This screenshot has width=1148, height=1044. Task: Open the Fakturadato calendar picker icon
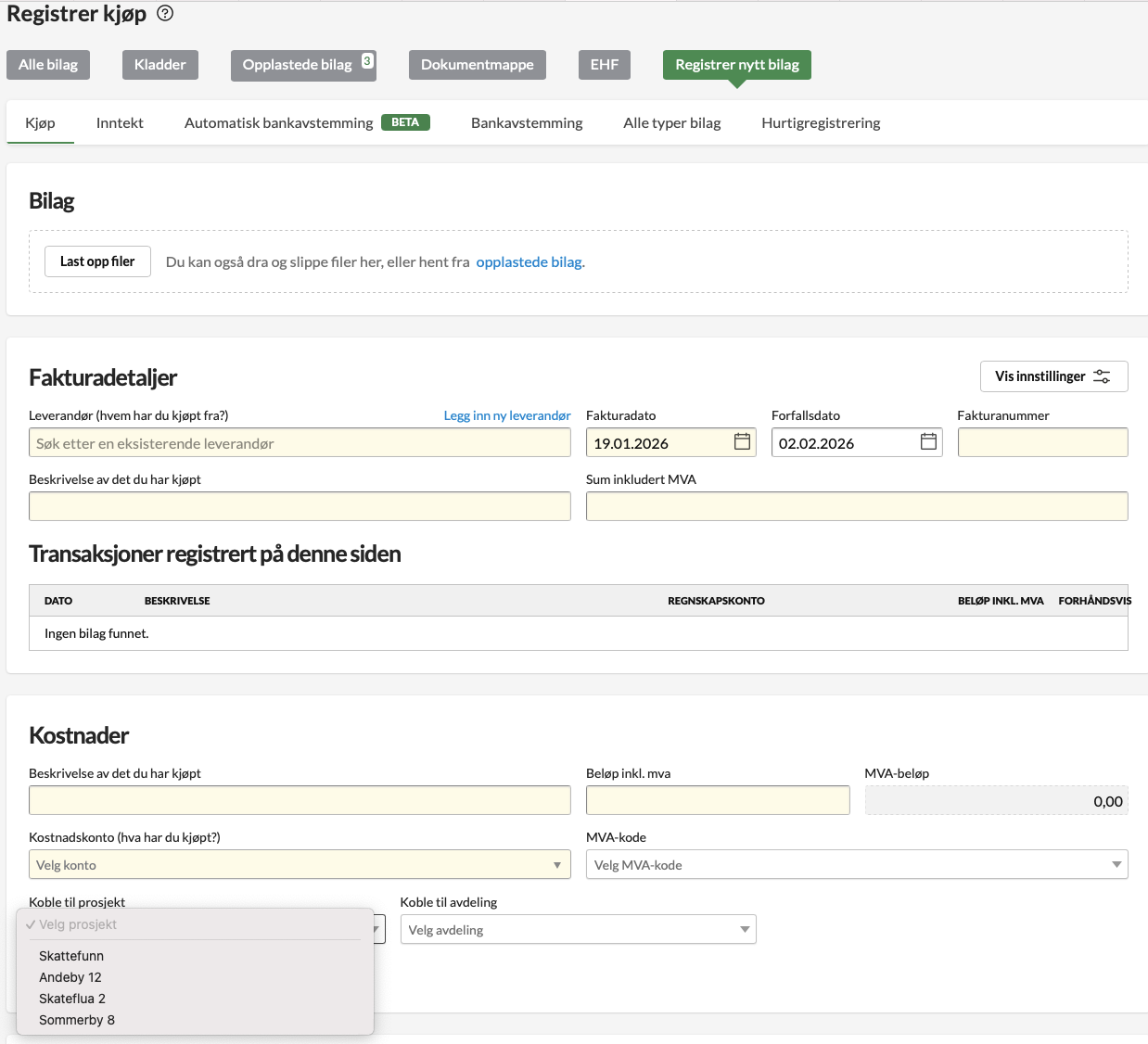[x=742, y=442]
